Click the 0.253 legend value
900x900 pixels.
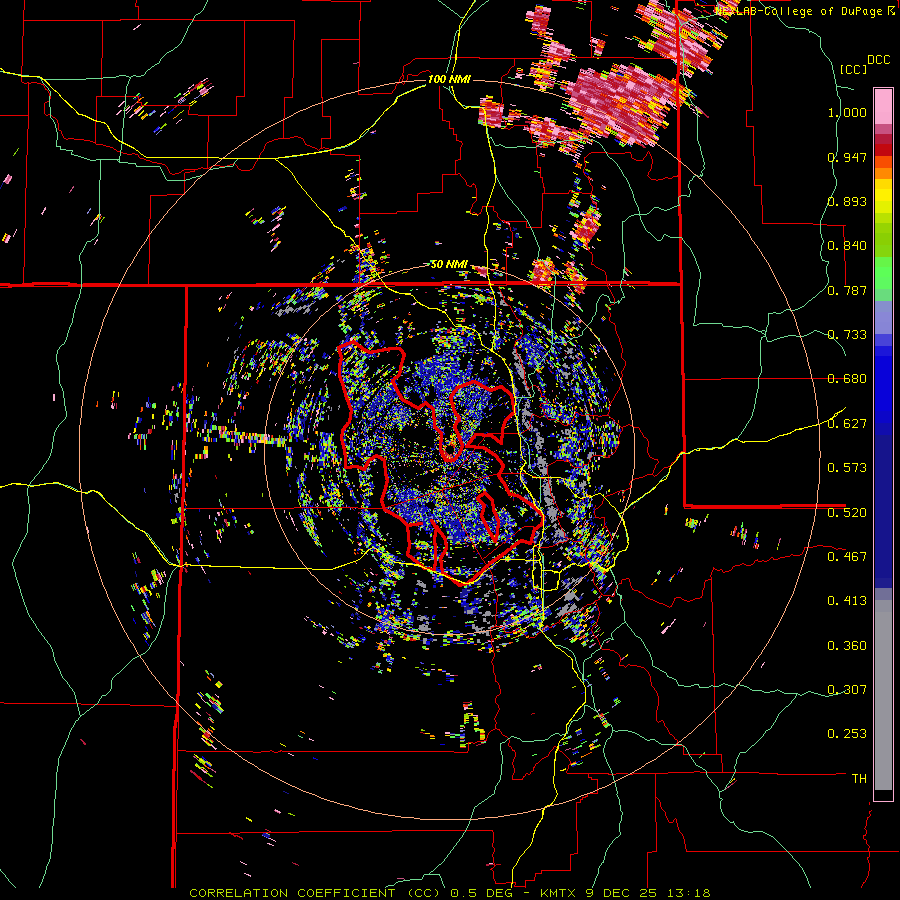[847, 734]
